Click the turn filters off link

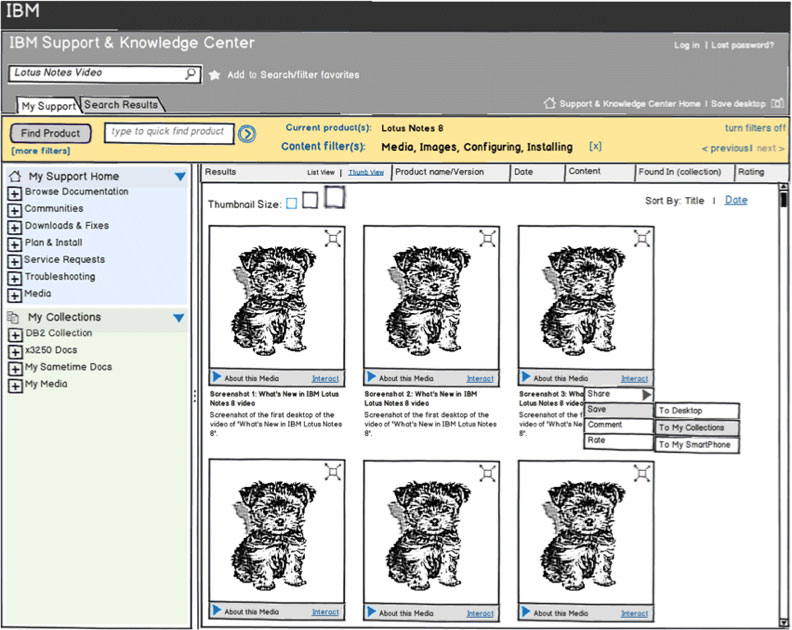[755, 128]
